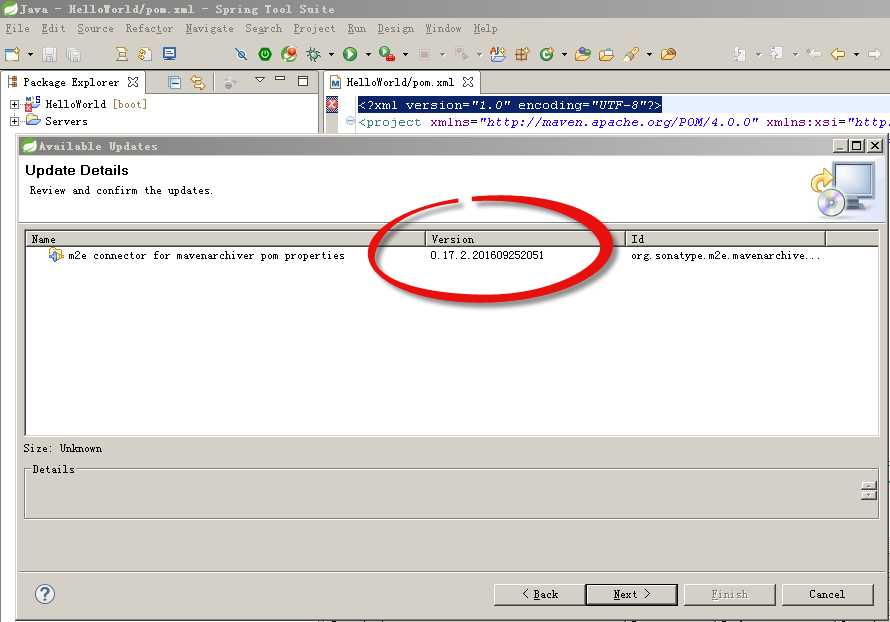Open the Run menu
The image size is (890, 622).
pos(356,28)
